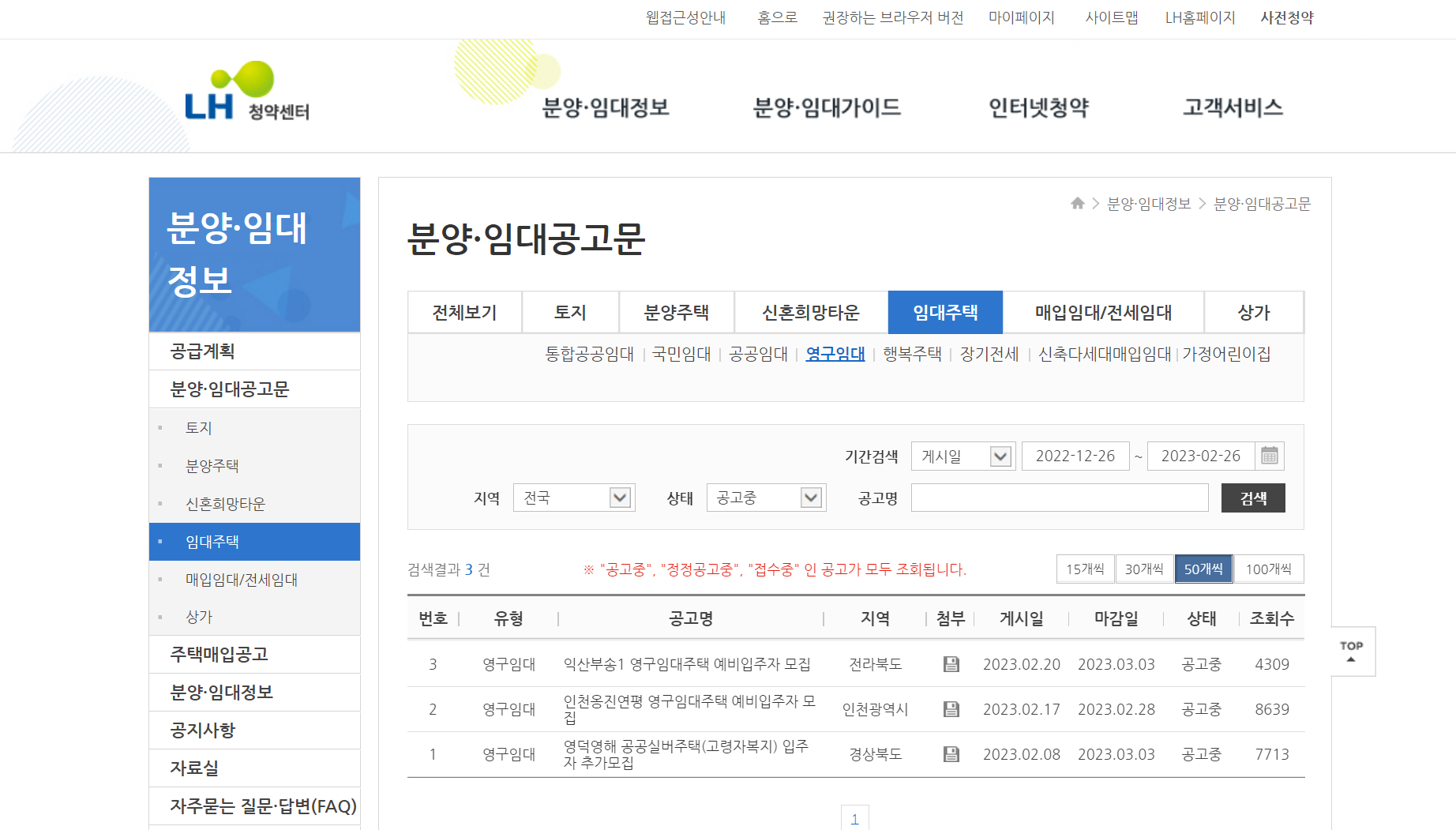
Task: Open 자료실 in sidebar
Action: [254, 768]
